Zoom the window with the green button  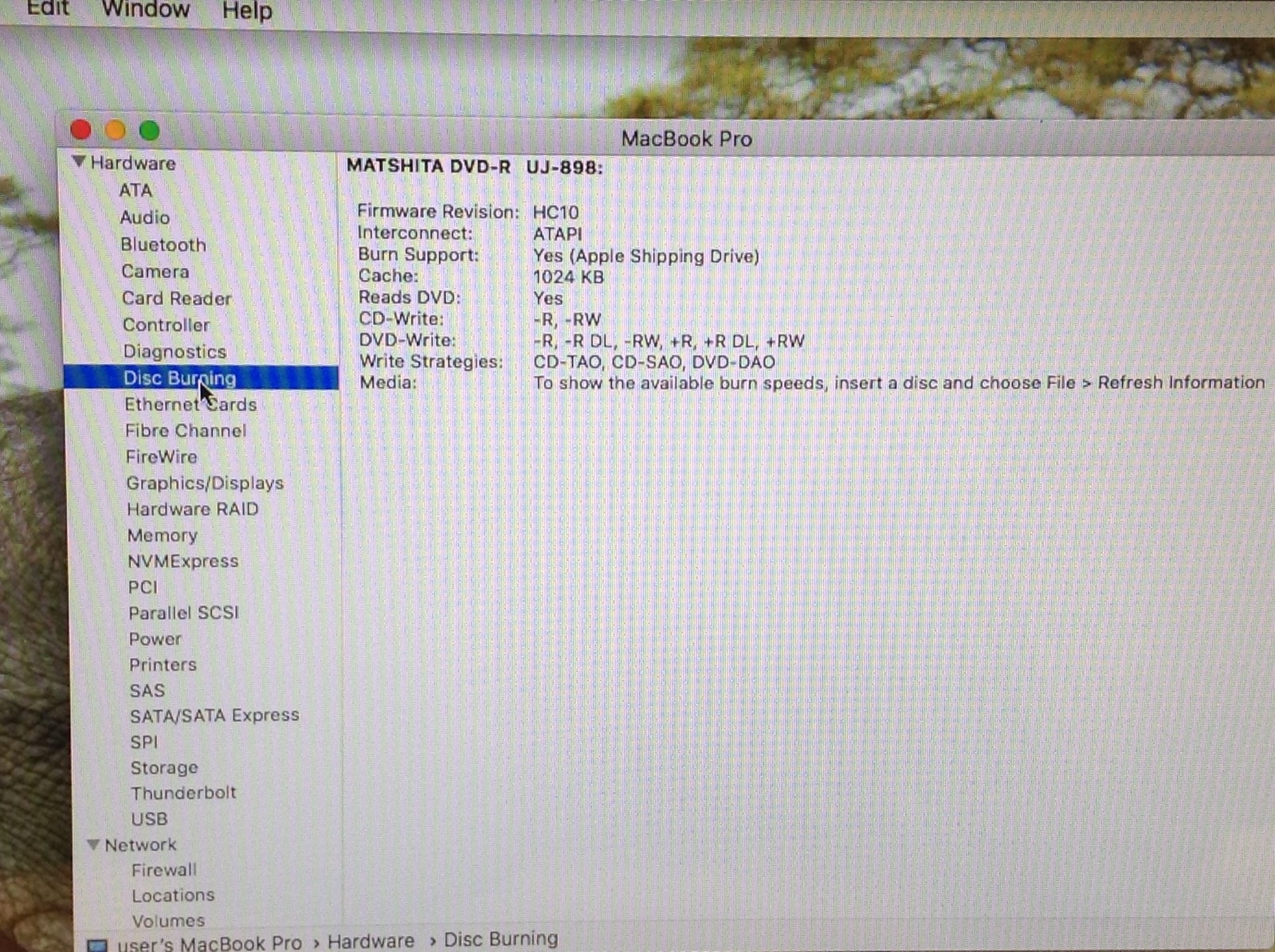(149, 130)
